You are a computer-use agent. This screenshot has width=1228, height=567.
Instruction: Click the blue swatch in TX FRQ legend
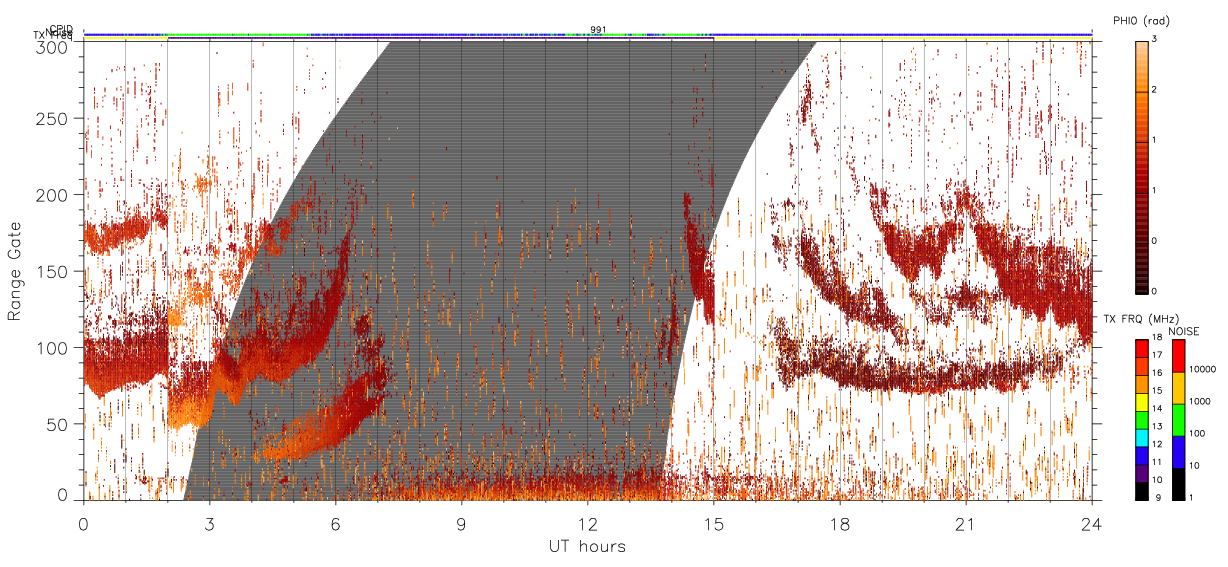click(1142, 454)
